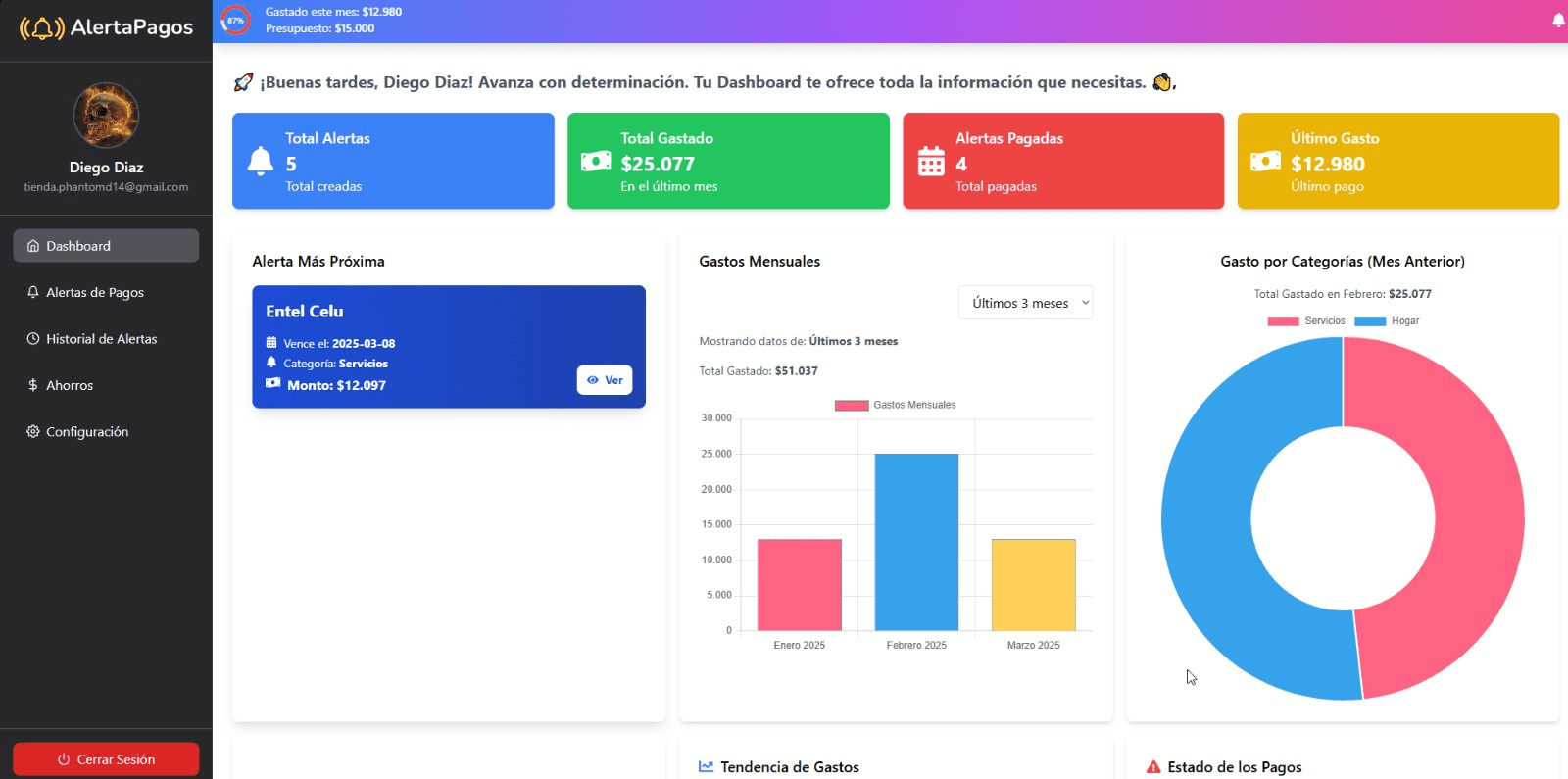Click the email tienda.phantomd14@gmail.com

tap(106, 187)
